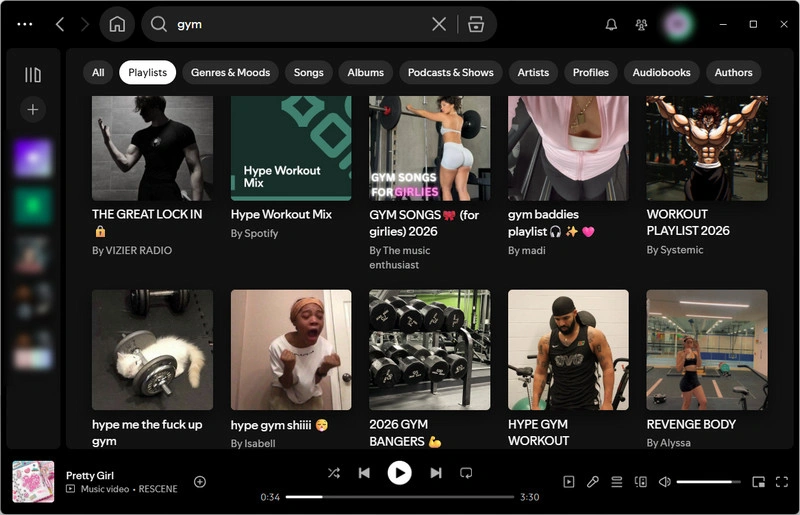Enter full screen mode
The height and width of the screenshot is (515, 800).
pyautogui.click(x=782, y=482)
